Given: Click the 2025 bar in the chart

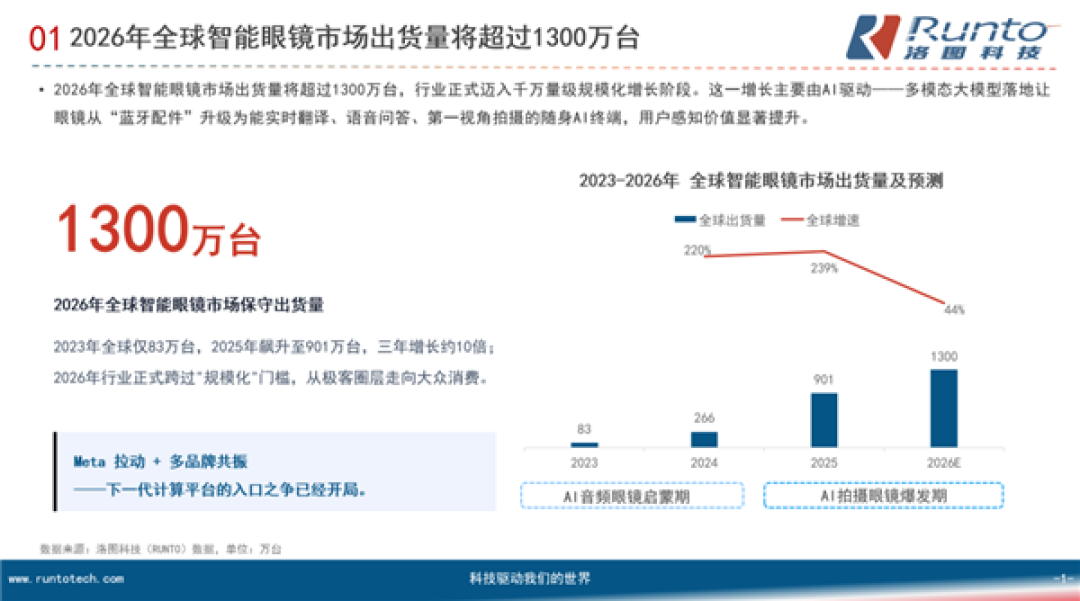Looking at the screenshot, I should pyautogui.click(x=824, y=420).
